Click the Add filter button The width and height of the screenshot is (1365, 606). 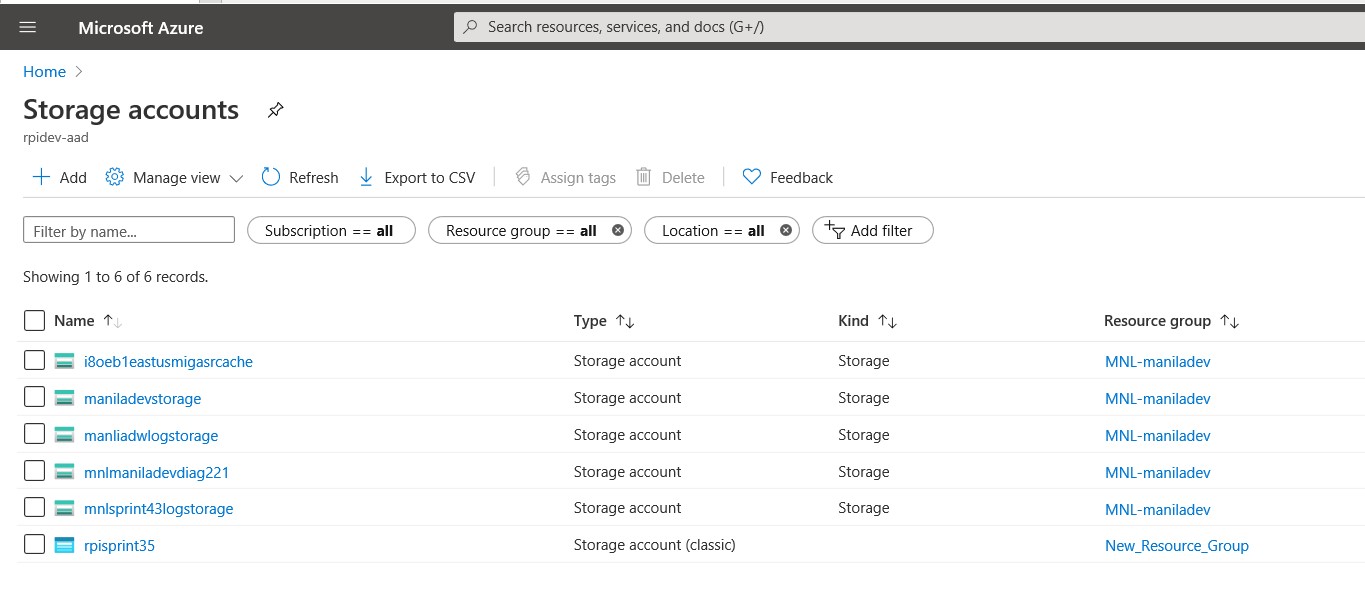pos(872,231)
